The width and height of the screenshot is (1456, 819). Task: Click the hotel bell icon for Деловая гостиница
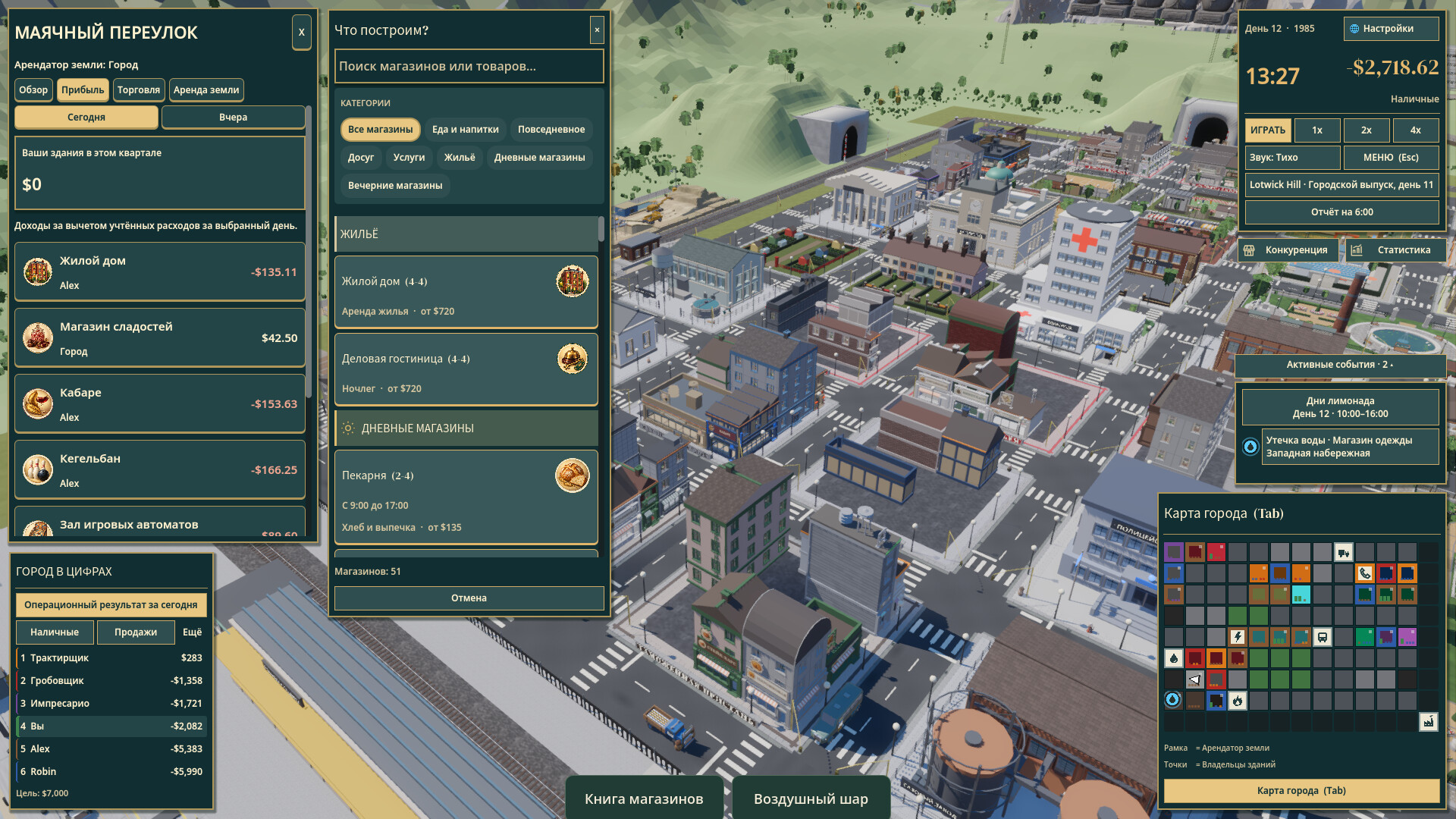pos(573,359)
